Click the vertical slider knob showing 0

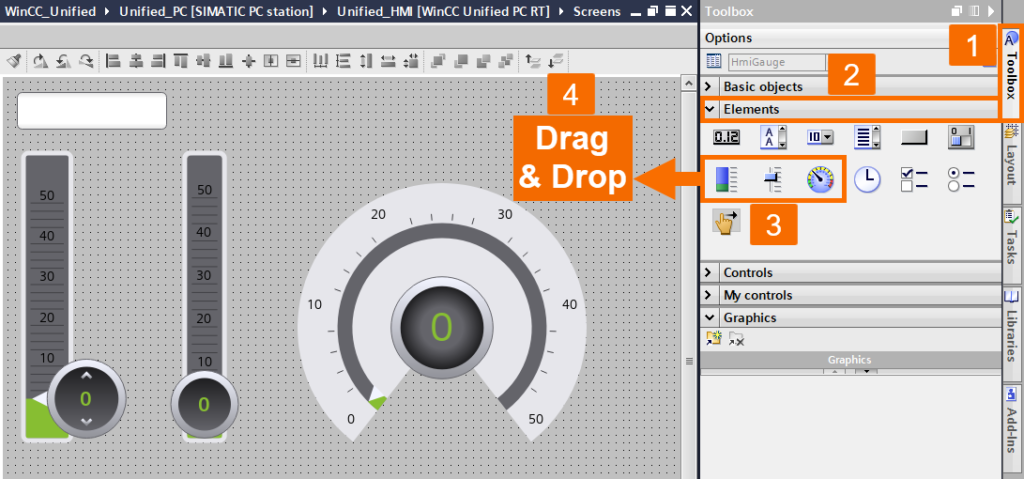(x=86, y=398)
